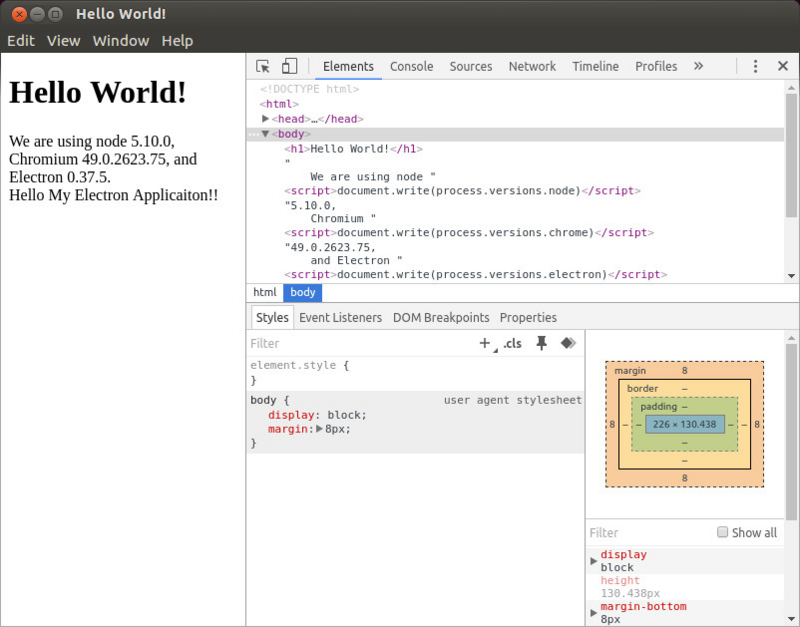Select the html breadcrumb
The image size is (800, 627).
click(x=265, y=292)
